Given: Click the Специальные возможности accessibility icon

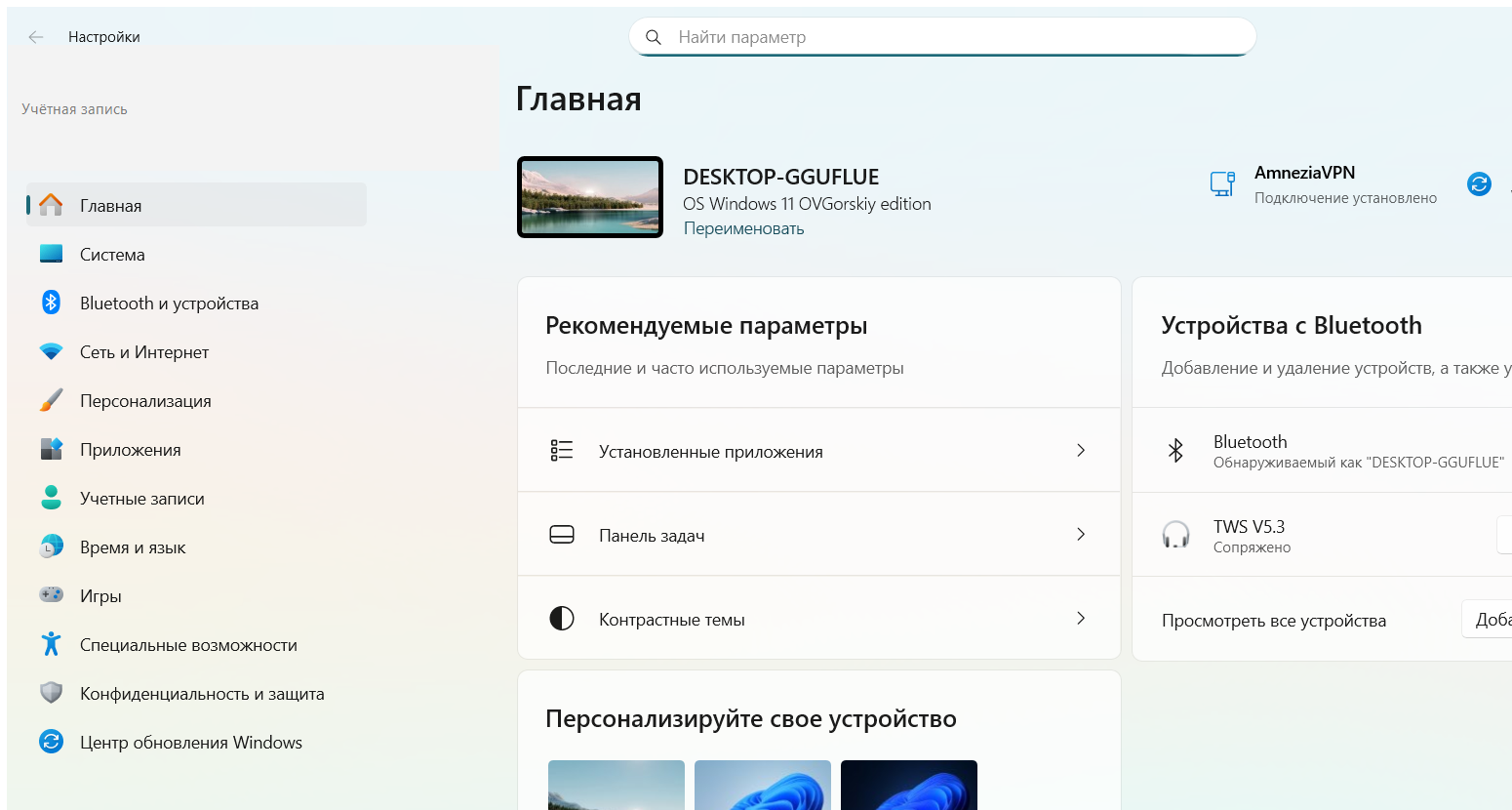Looking at the screenshot, I should tap(51, 644).
